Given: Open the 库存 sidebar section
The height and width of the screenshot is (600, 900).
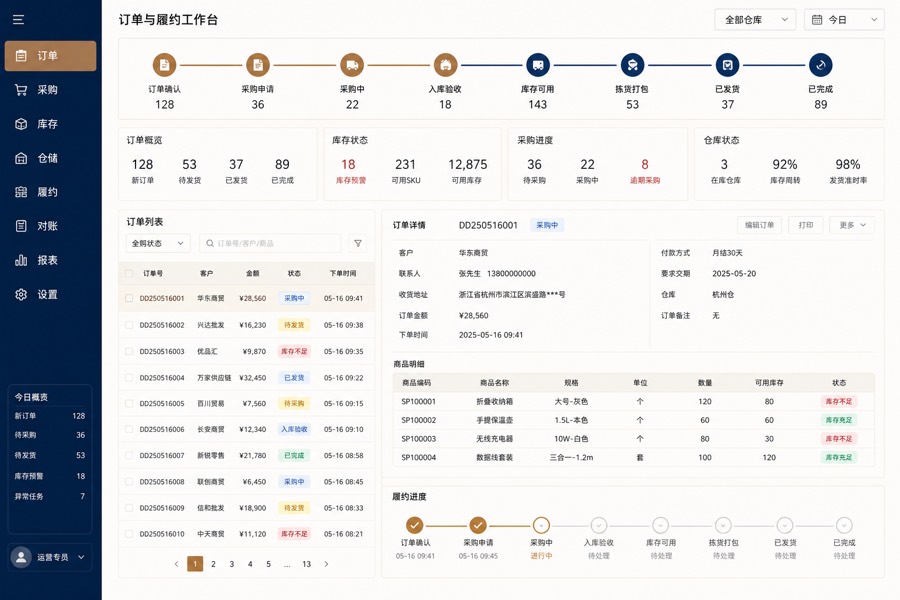Looking at the screenshot, I should tap(51, 124).
